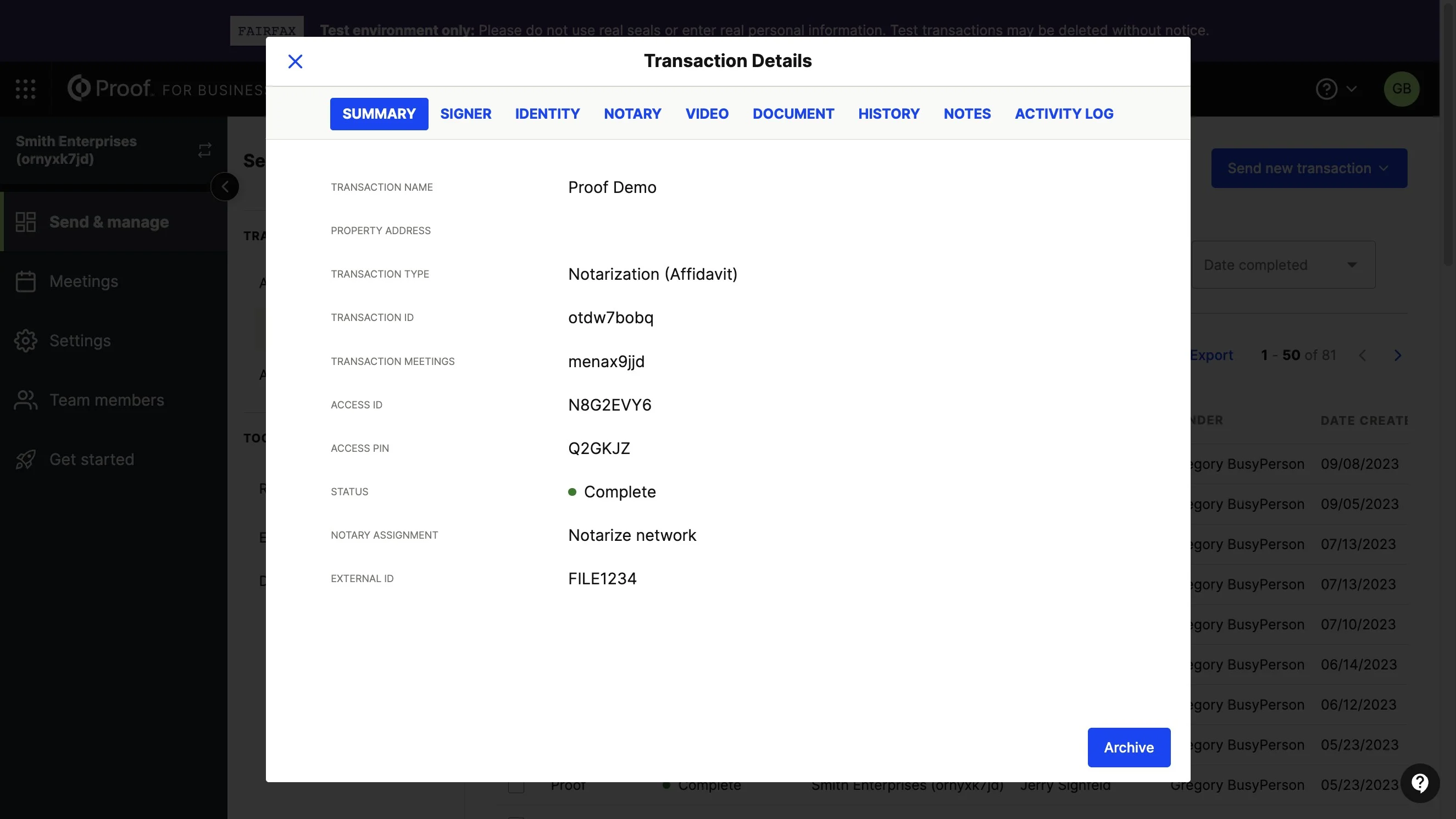The image size is (1456, 819).
Task: Open Get started in sidebar
Action: click(x=114, y=460)
